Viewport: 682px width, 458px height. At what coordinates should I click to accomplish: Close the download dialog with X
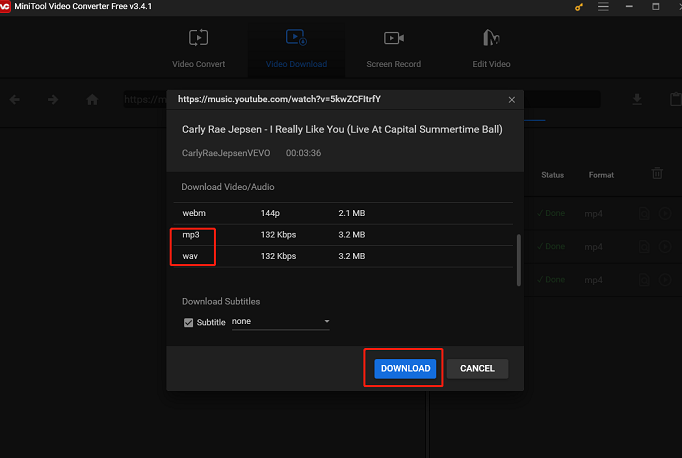[512, 100]
